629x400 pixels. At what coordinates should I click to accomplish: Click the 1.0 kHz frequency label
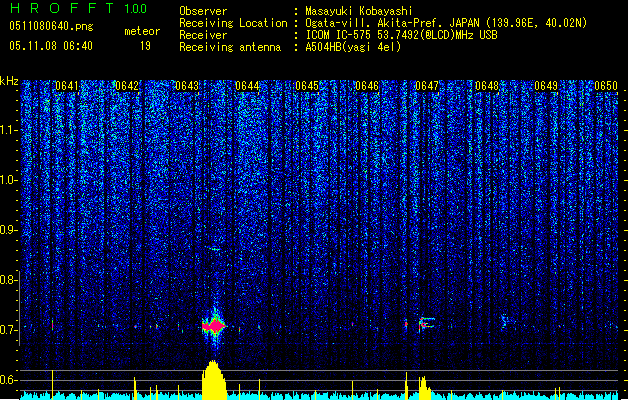9,180
